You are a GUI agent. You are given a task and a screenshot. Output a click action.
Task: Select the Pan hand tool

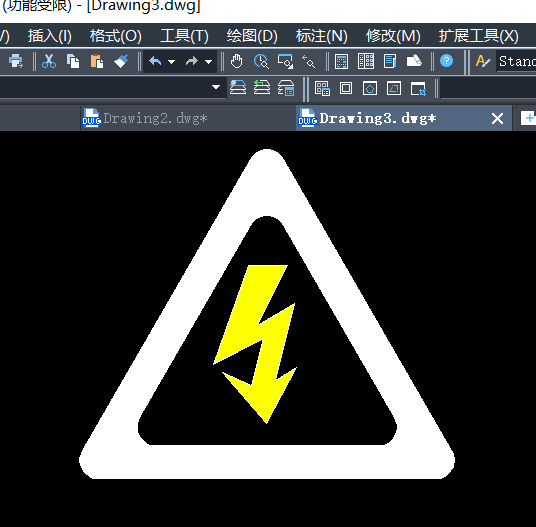tap(237, 62)
